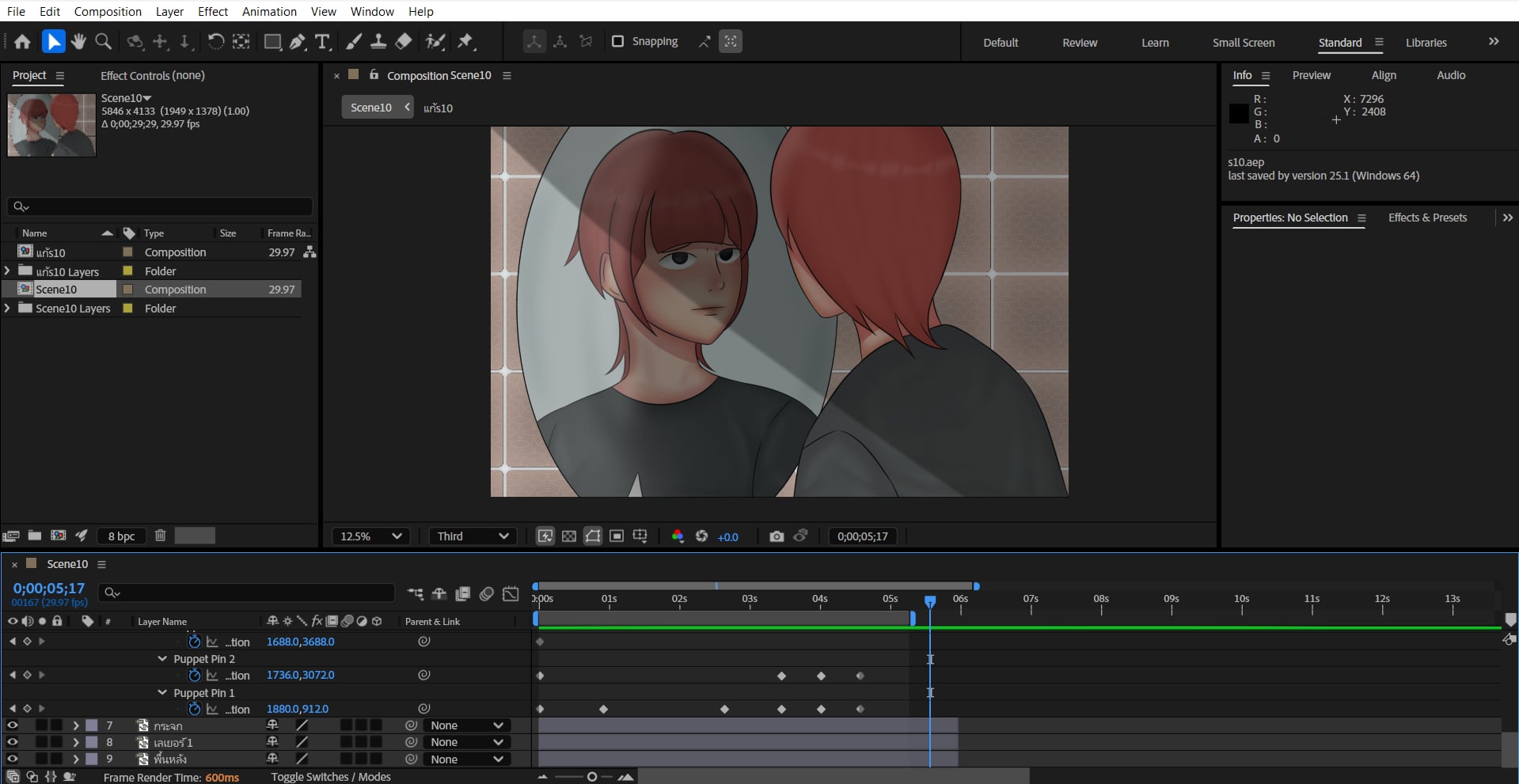Toggle visibility of layer 9 พื้นหลัง
Image resolution: width=1519 pixels, height=784 pixels.
pos(12,759)
